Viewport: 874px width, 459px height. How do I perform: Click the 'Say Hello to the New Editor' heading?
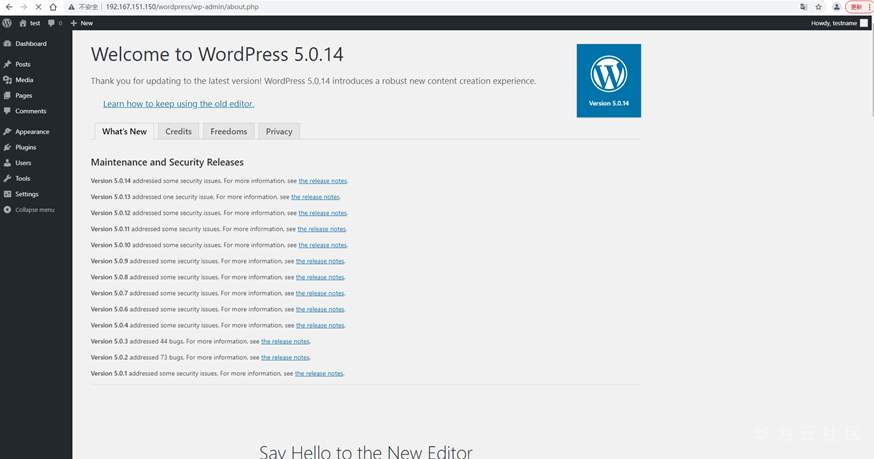(x=366, y=451)
